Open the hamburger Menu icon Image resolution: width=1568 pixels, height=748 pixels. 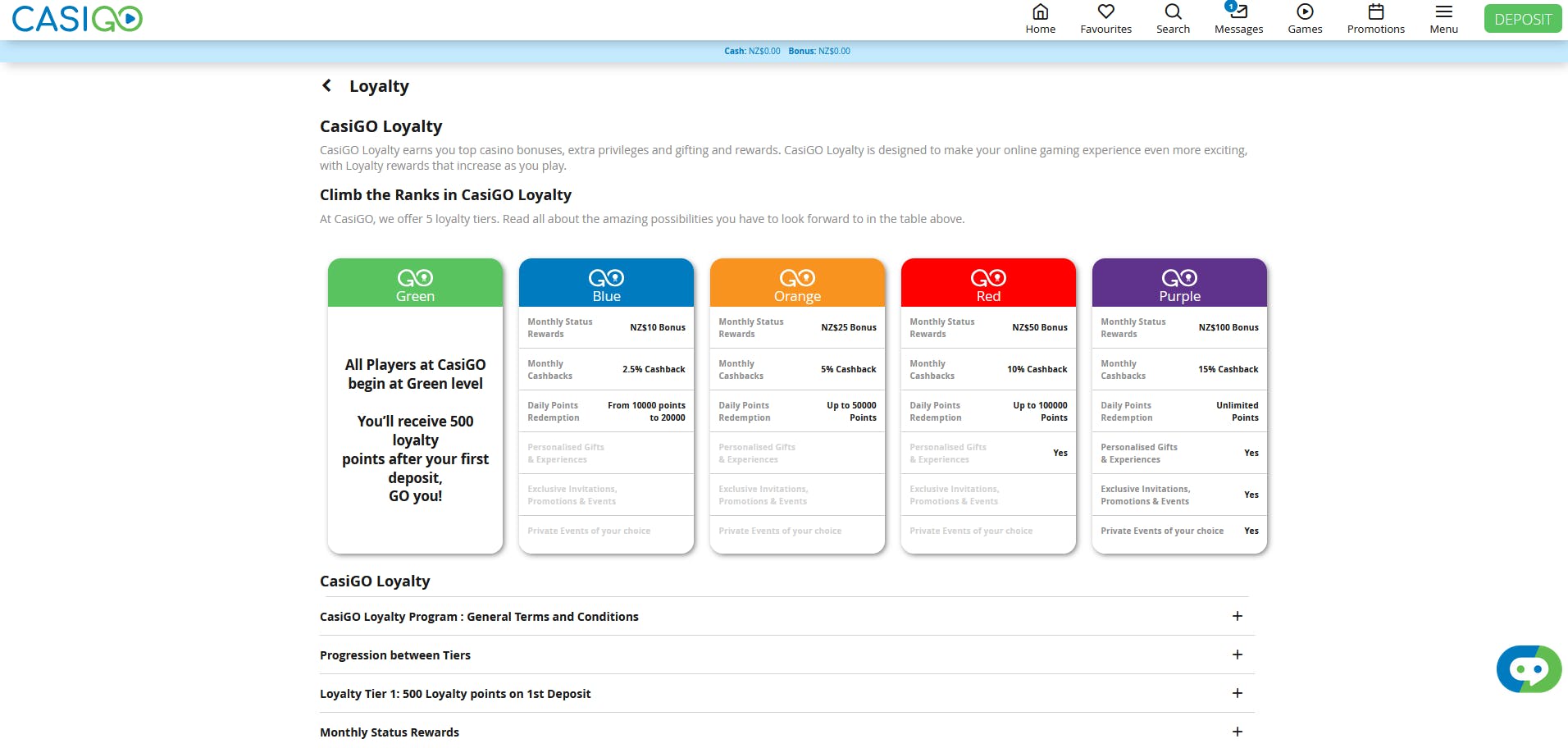(x=1444, y=11)
